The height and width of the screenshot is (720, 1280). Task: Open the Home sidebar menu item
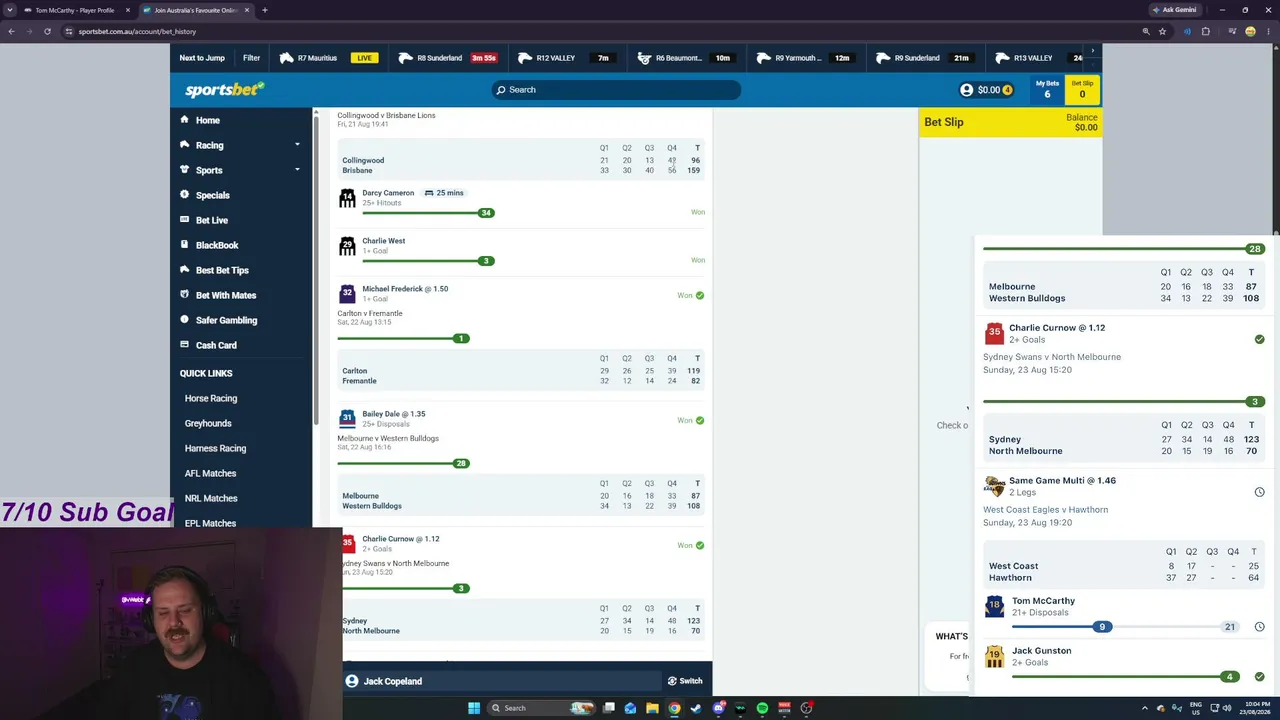241,120
